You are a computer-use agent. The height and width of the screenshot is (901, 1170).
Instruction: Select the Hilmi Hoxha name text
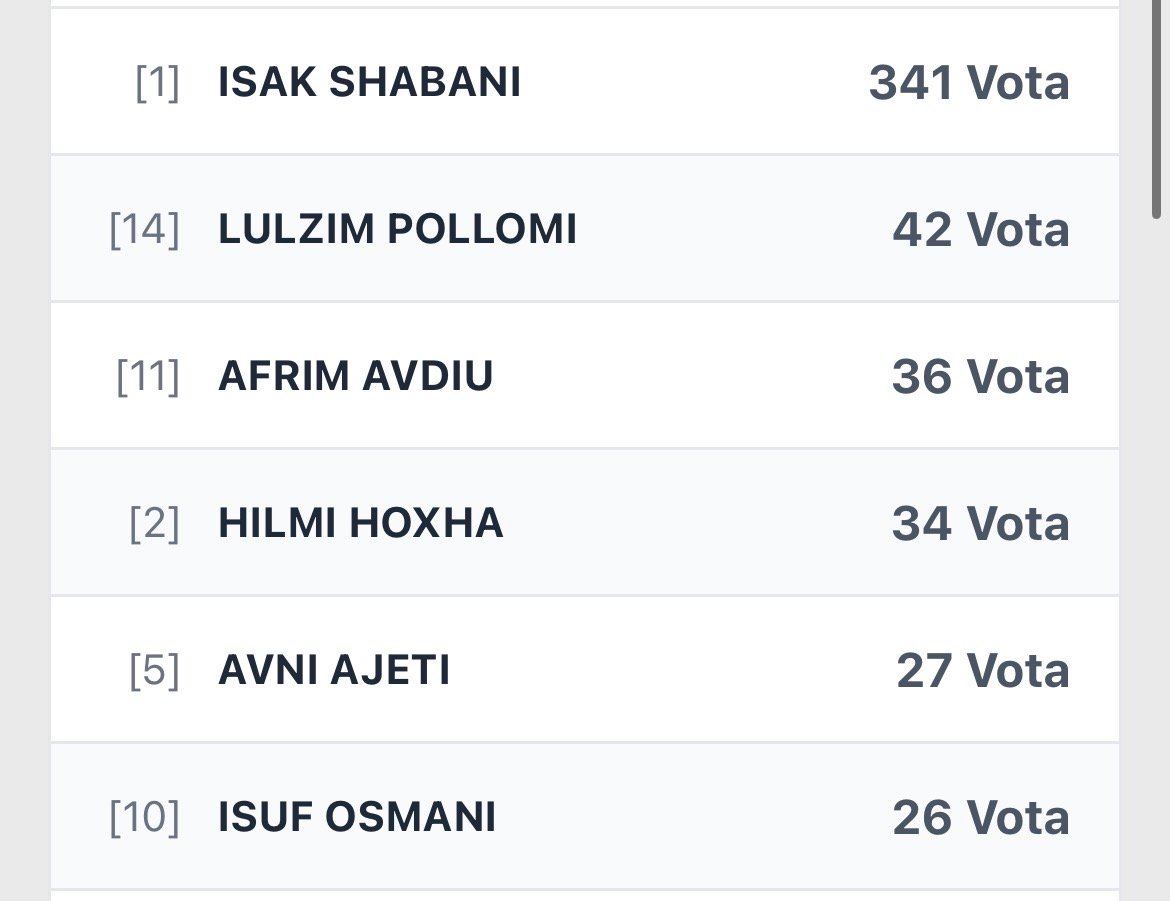click(360, 523)
